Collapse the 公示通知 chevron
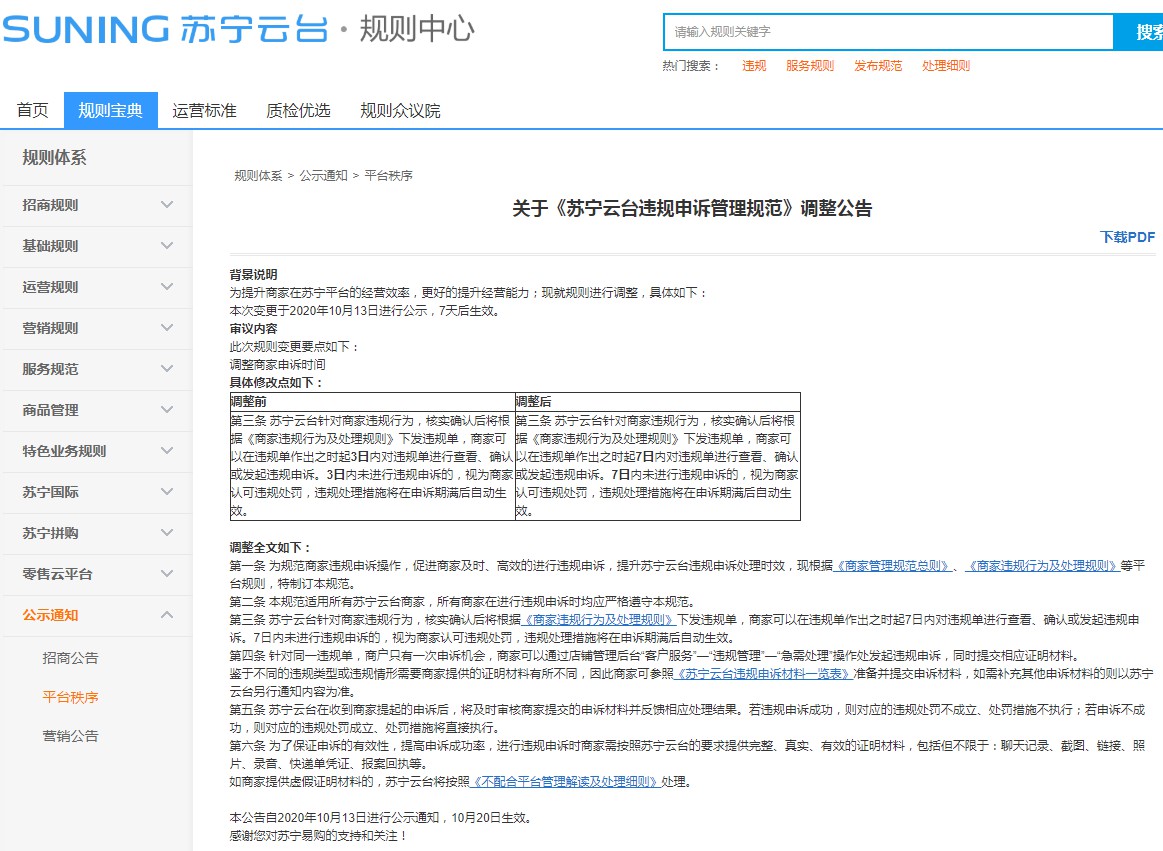The height and width of the screenshot is (851, 1163). pyautogui.click(x=167, y=614)
